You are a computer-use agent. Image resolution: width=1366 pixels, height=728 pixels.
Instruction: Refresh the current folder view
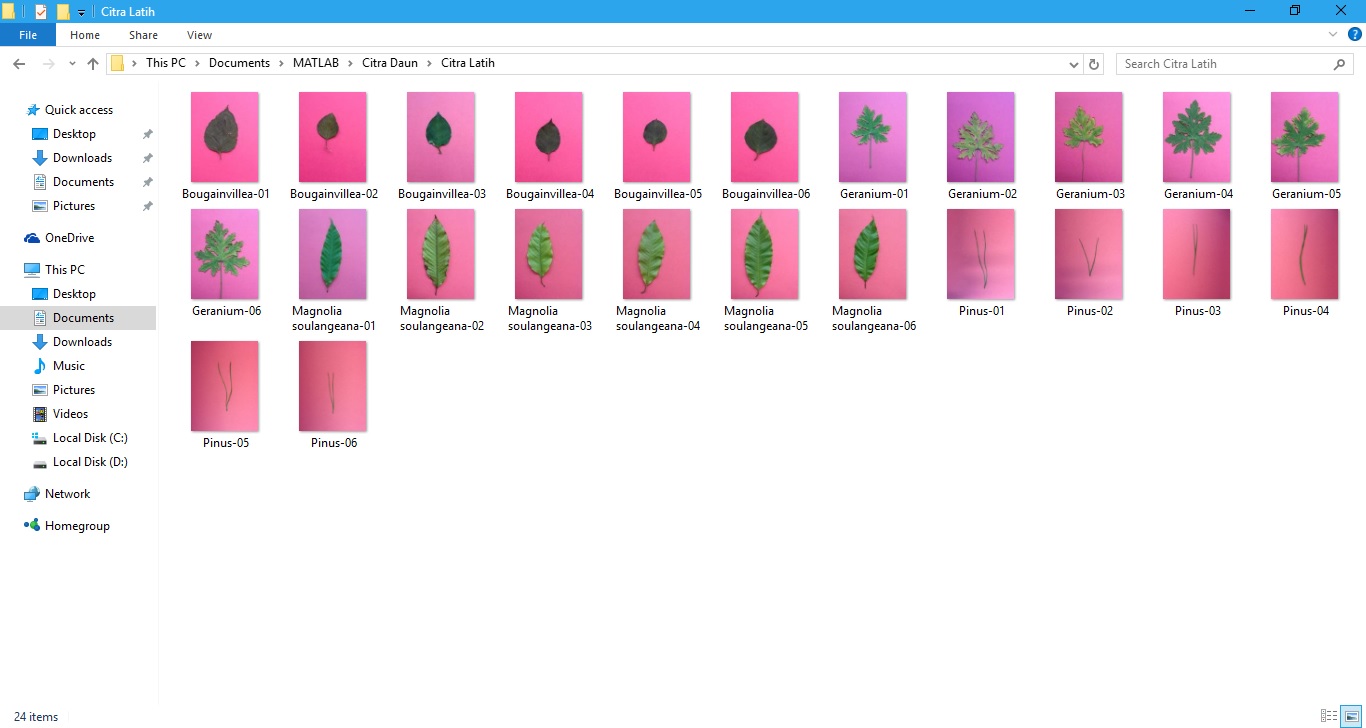point(1094,64)
